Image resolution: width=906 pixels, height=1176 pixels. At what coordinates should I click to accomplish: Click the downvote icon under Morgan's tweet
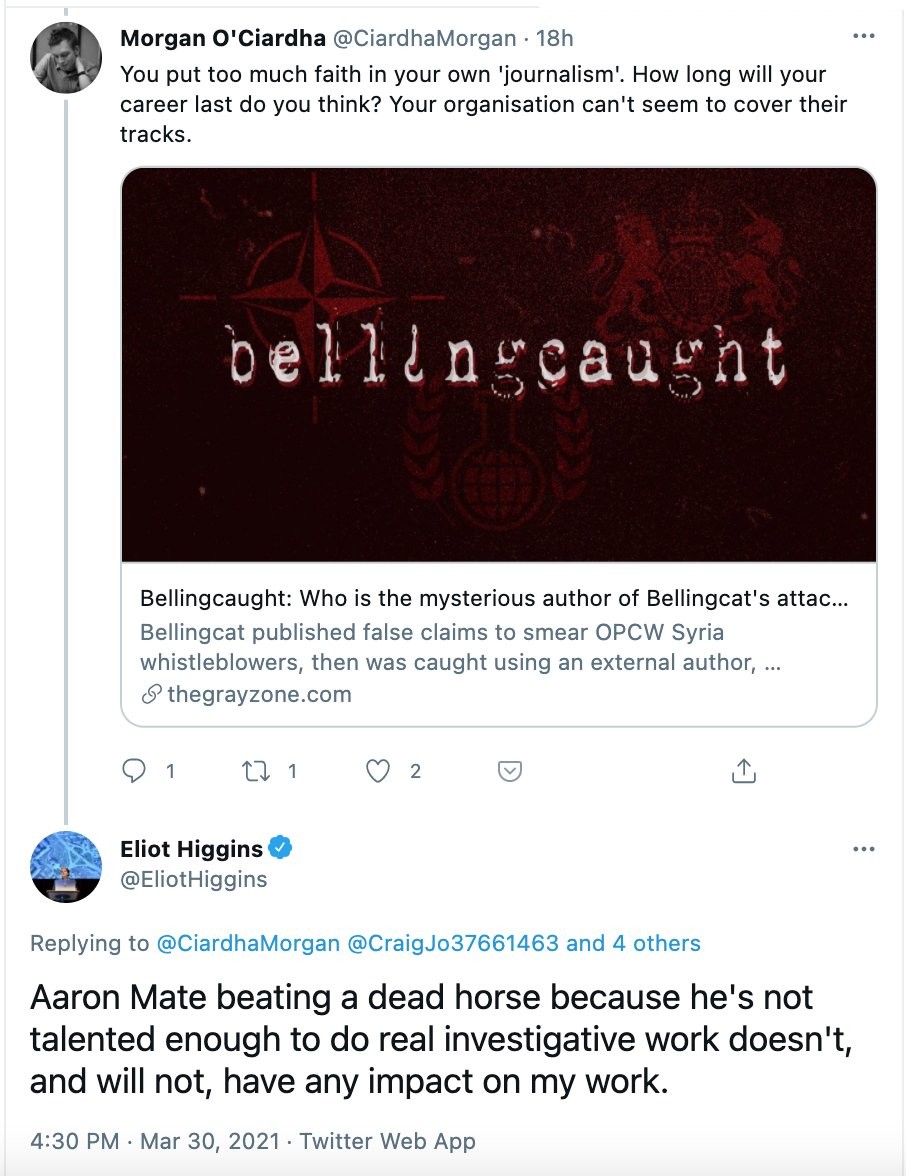click(x=509, y=770)
